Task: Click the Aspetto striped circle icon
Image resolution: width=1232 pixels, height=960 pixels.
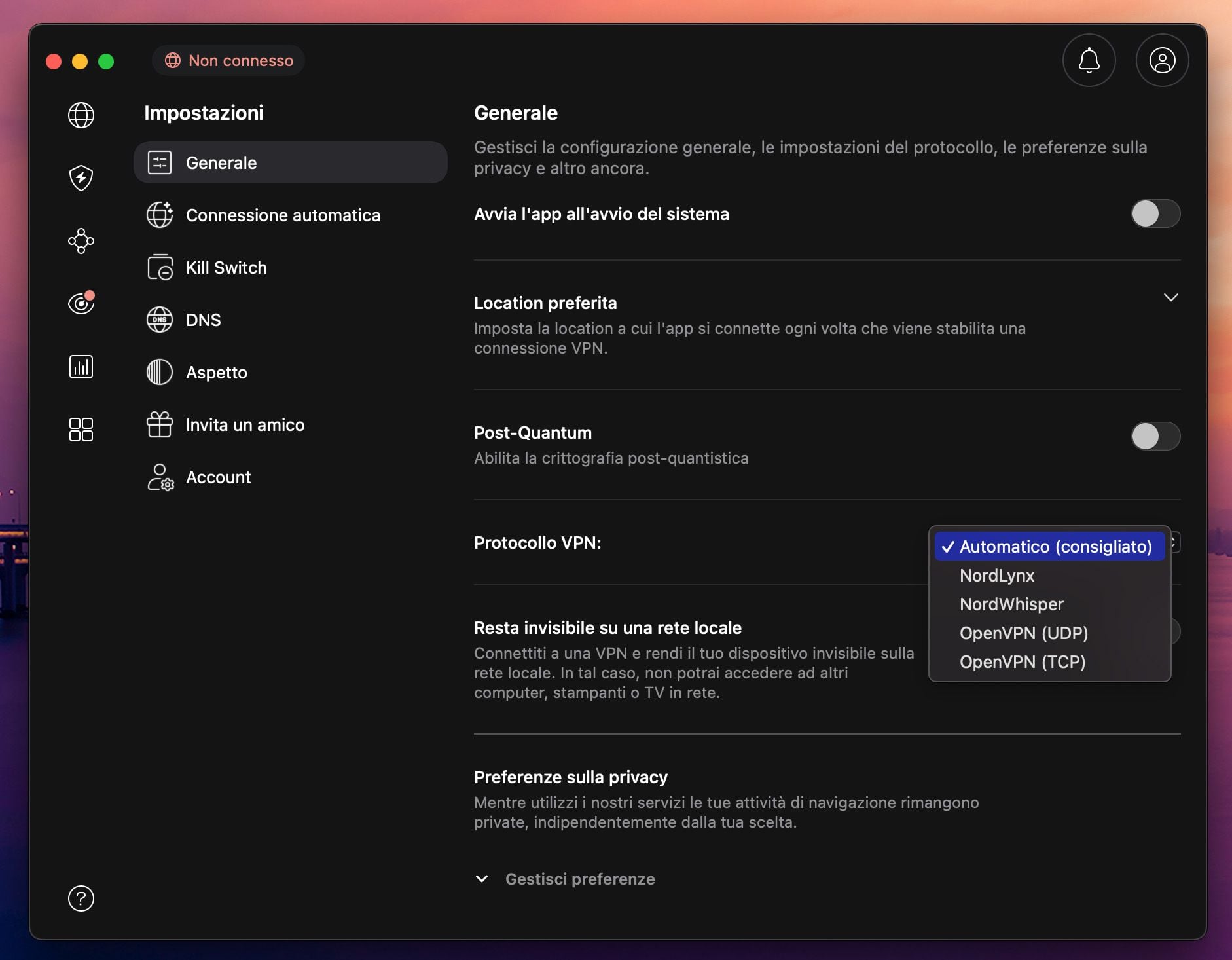Action: (160, 372)
